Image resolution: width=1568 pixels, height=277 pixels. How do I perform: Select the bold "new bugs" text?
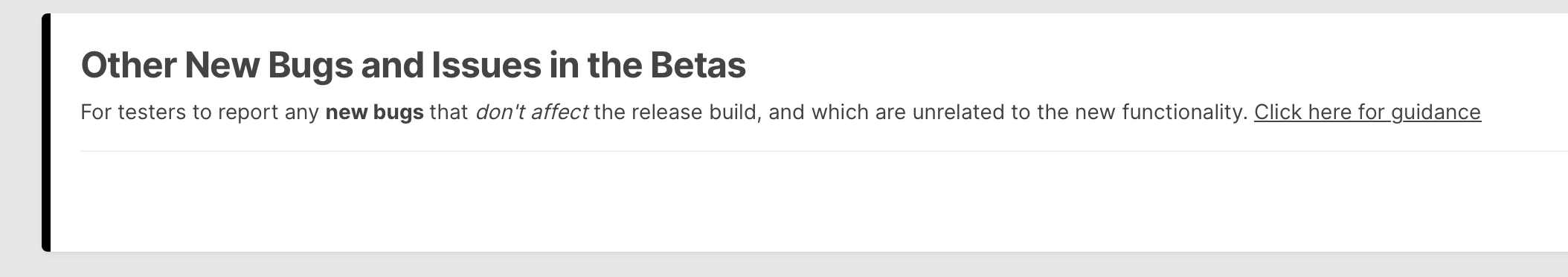coord(375,112)
